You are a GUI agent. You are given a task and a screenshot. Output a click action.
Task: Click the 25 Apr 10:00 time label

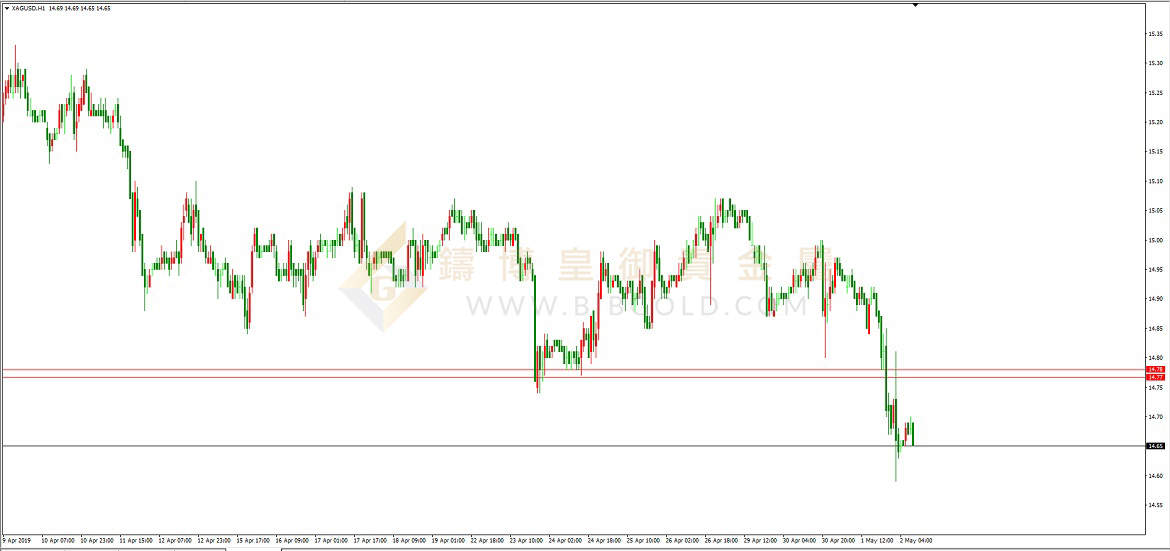[x=641, y=539]
